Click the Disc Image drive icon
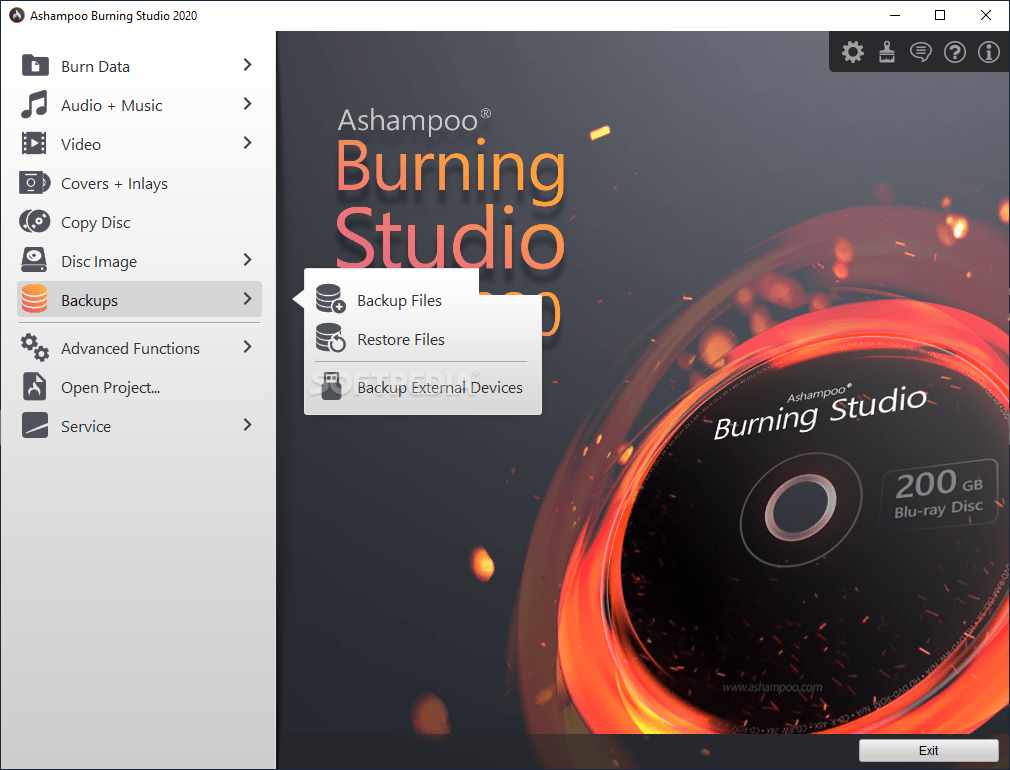 coord(34,260)
